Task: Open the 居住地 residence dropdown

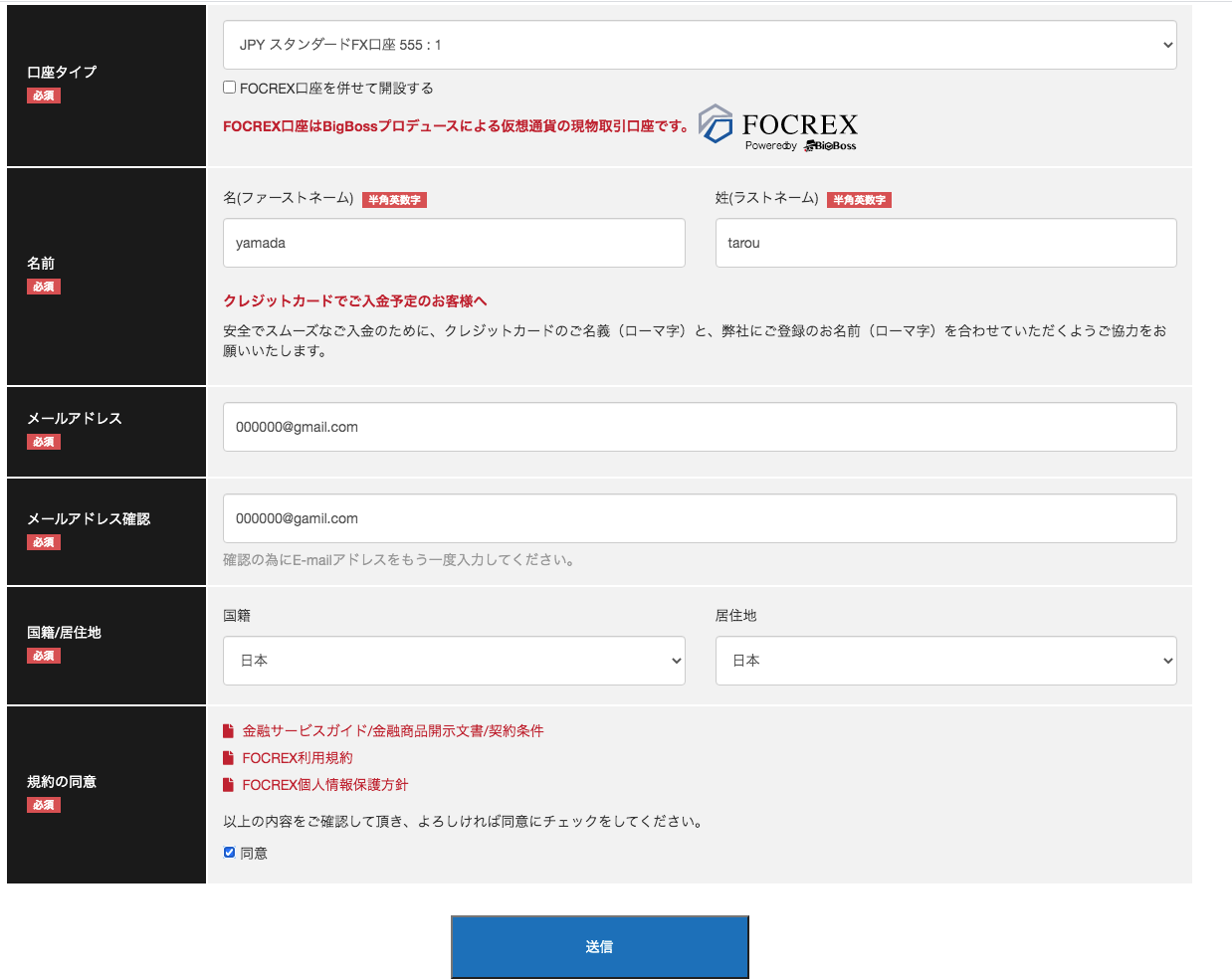Action: (945, 661)
